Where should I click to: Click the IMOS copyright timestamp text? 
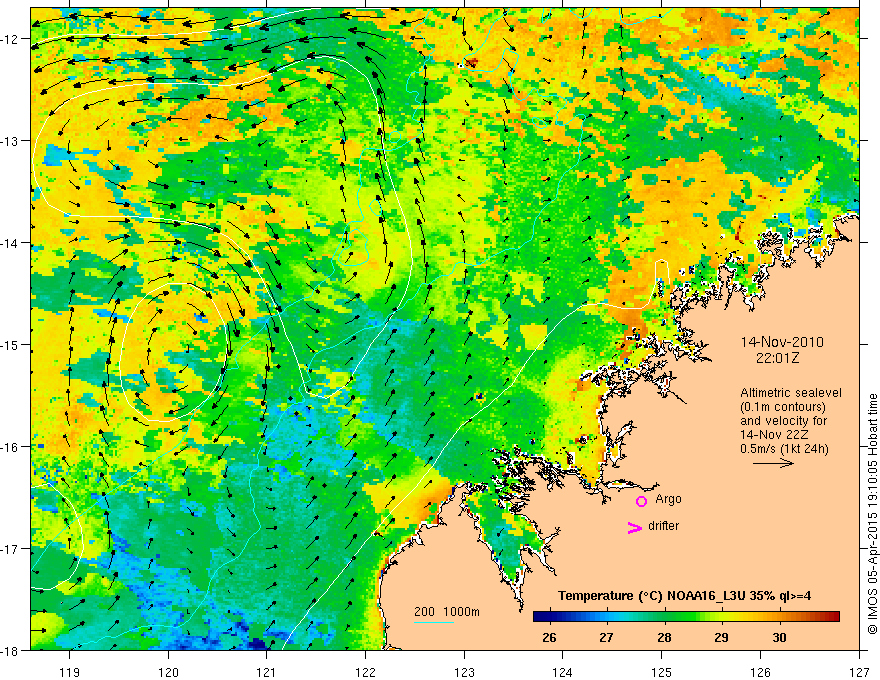coord(872,514)
